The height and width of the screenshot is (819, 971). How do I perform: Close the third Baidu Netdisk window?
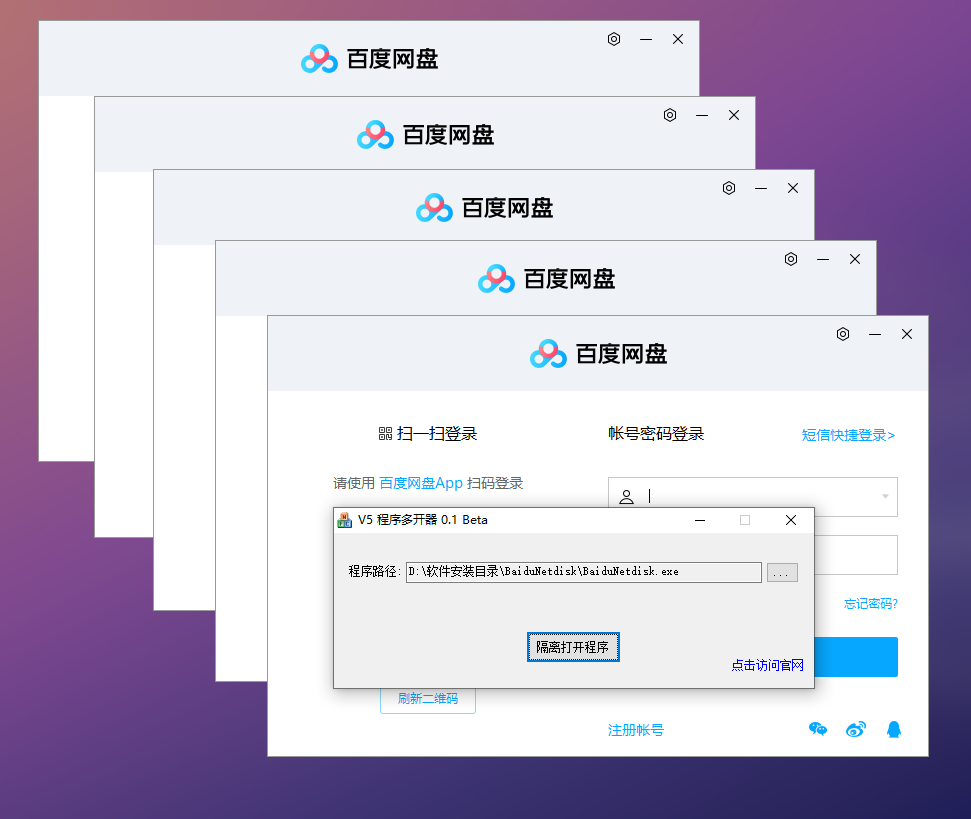[x=793, y=188]
